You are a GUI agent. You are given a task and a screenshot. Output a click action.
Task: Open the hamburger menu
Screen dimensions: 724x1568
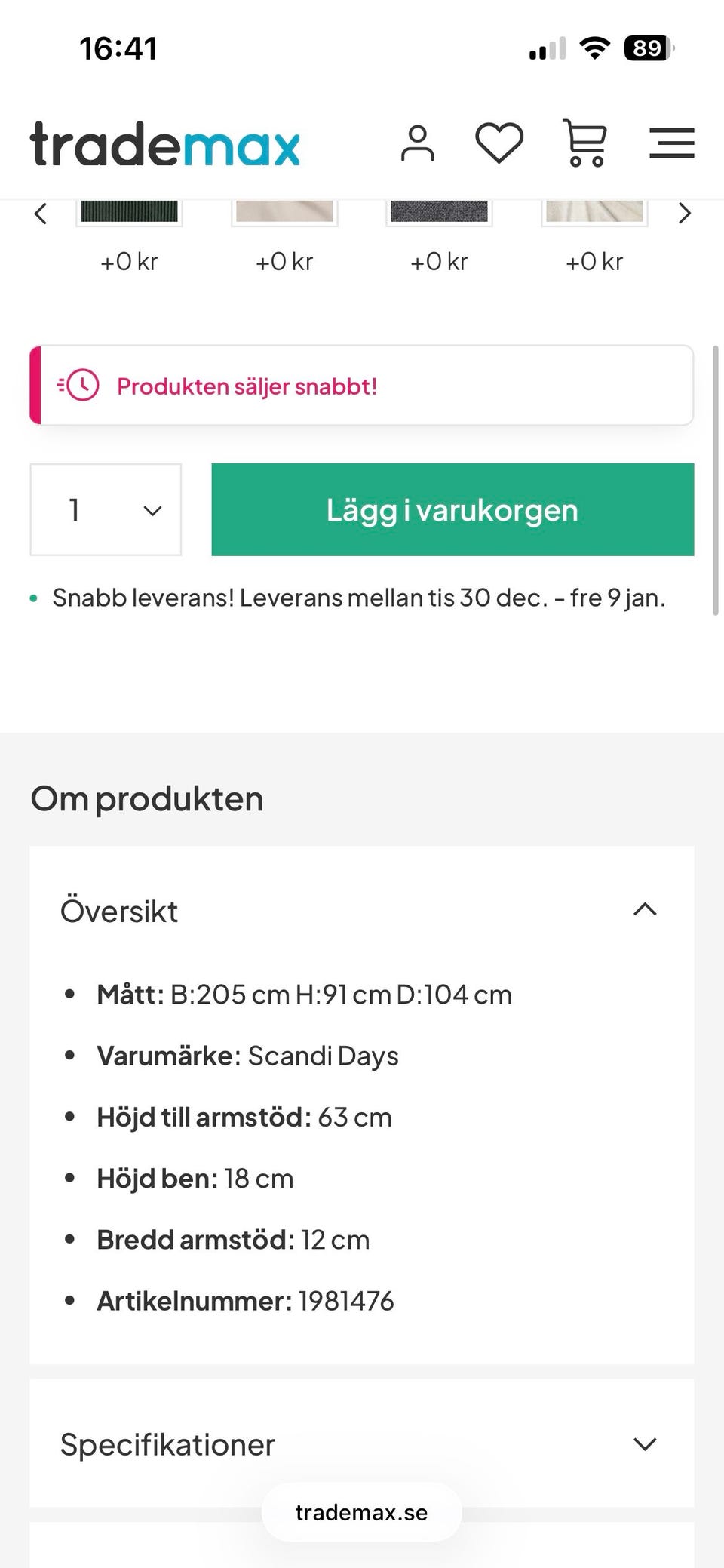(671, 143)
